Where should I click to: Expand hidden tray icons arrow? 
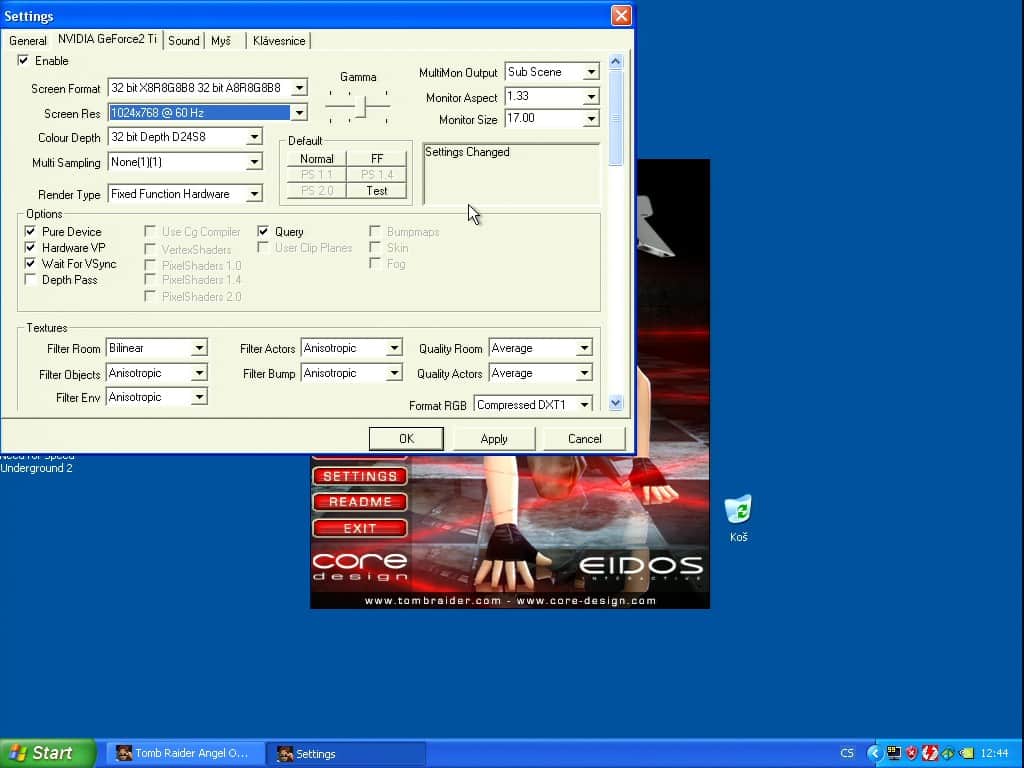(x=874, y=753)
